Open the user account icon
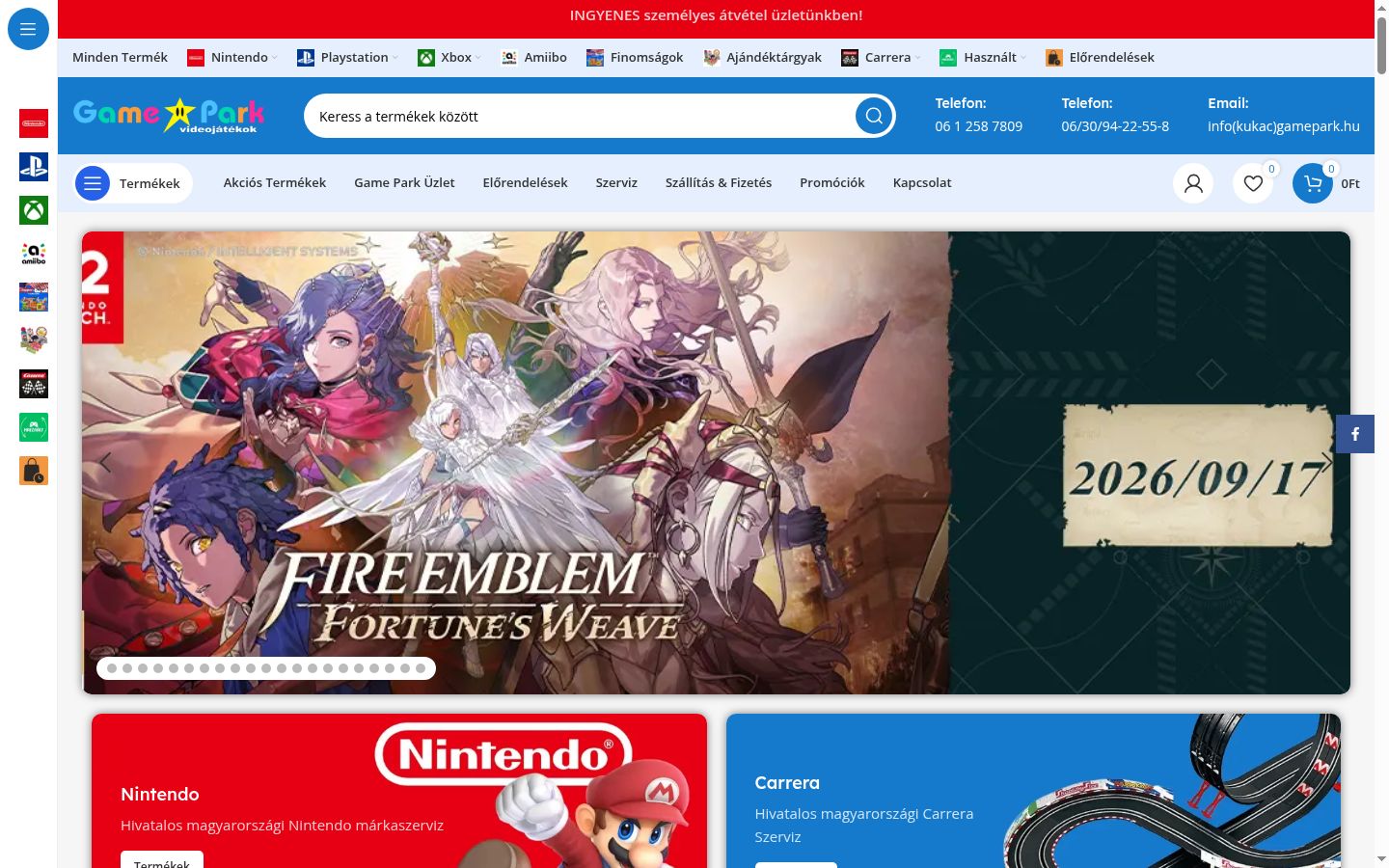The height and width of the screenshot is (868, 1389). (x=1193, y=183)
